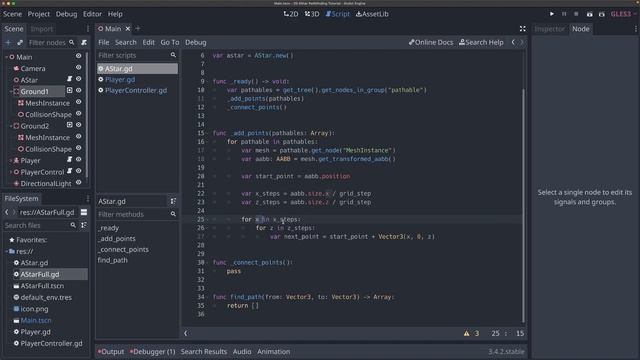Open Scene dock options three dots
The height and width of the screenshot is (360, 640).
coord(88,29)
